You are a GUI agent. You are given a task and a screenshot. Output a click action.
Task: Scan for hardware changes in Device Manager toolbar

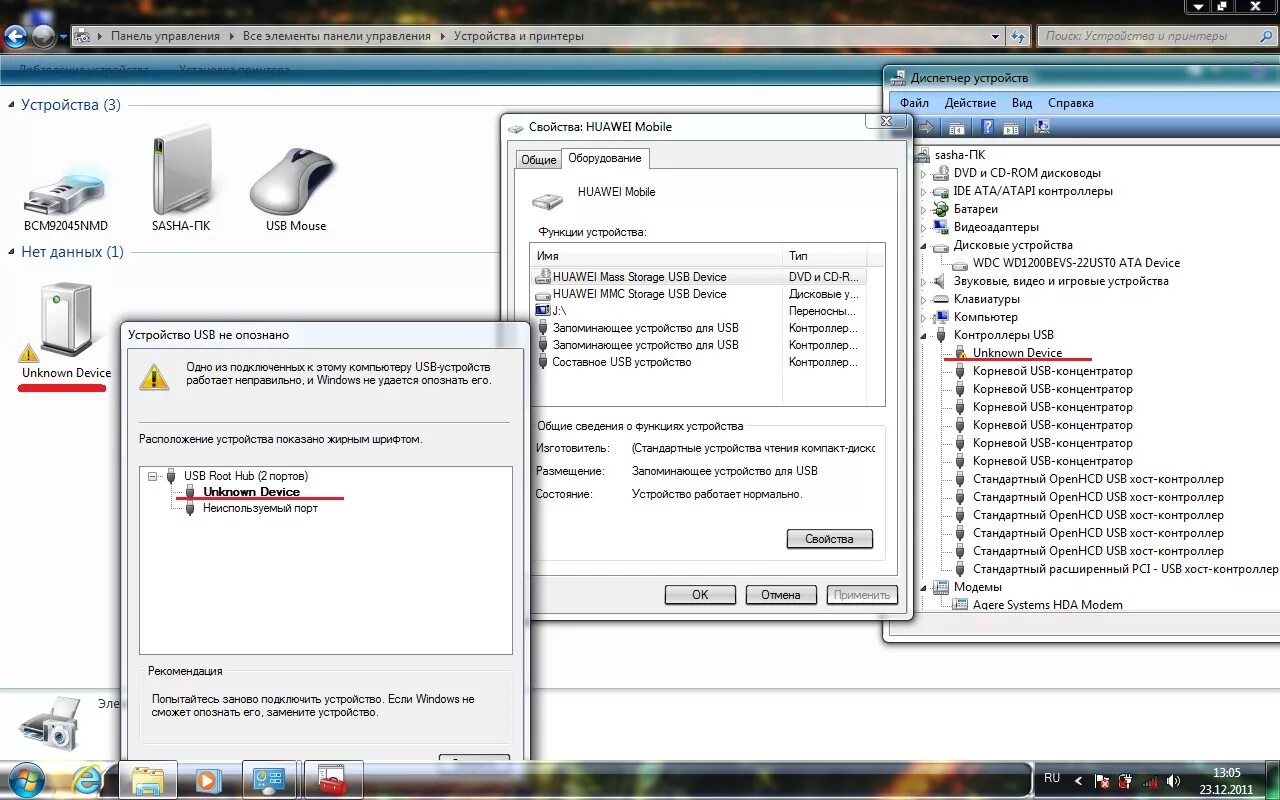tap(1042, 127)
